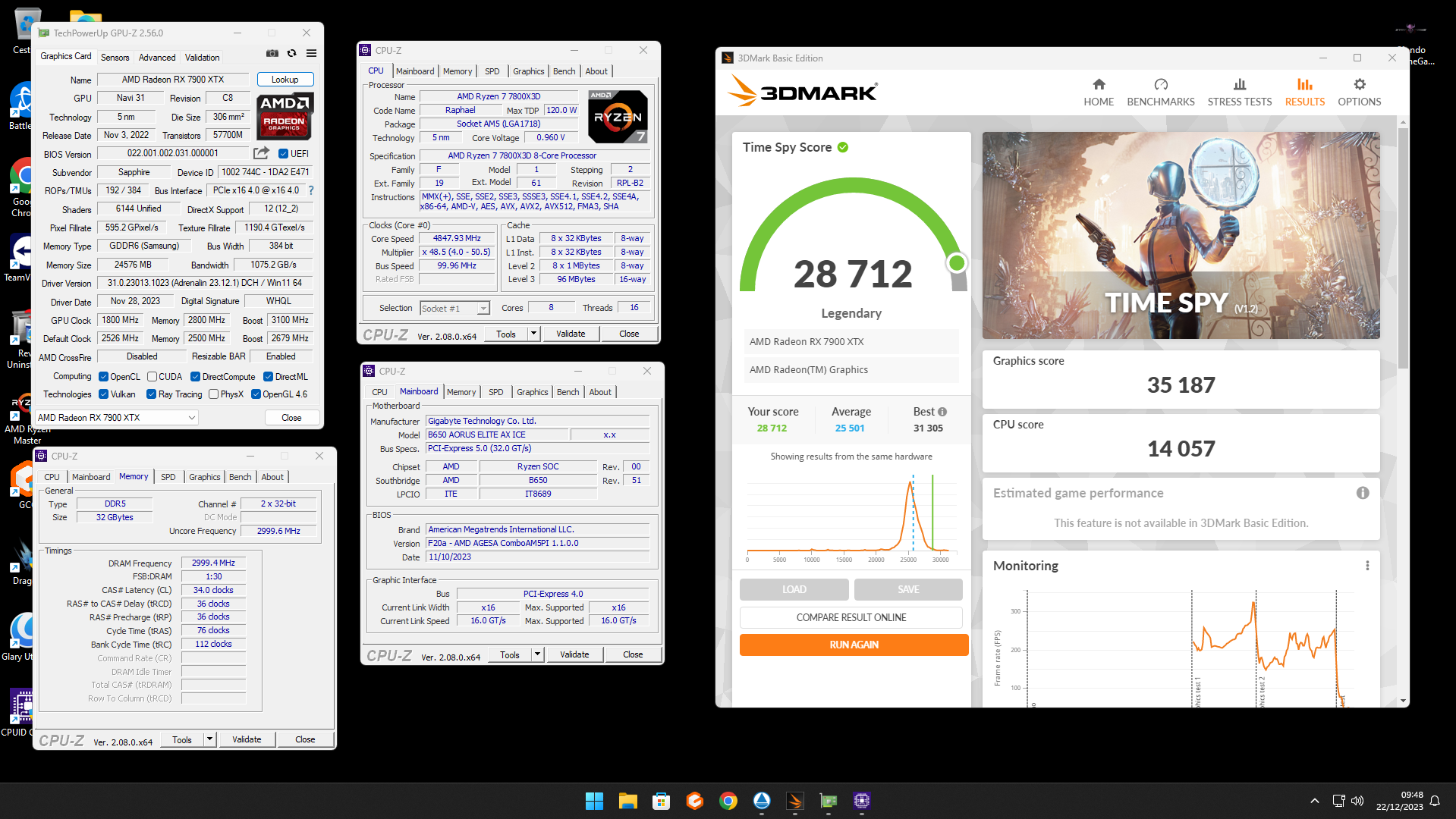Viewport: 1456px width, 819px height.
Task: Click the 3DMark LOAD button
Action: pos(794,589)
